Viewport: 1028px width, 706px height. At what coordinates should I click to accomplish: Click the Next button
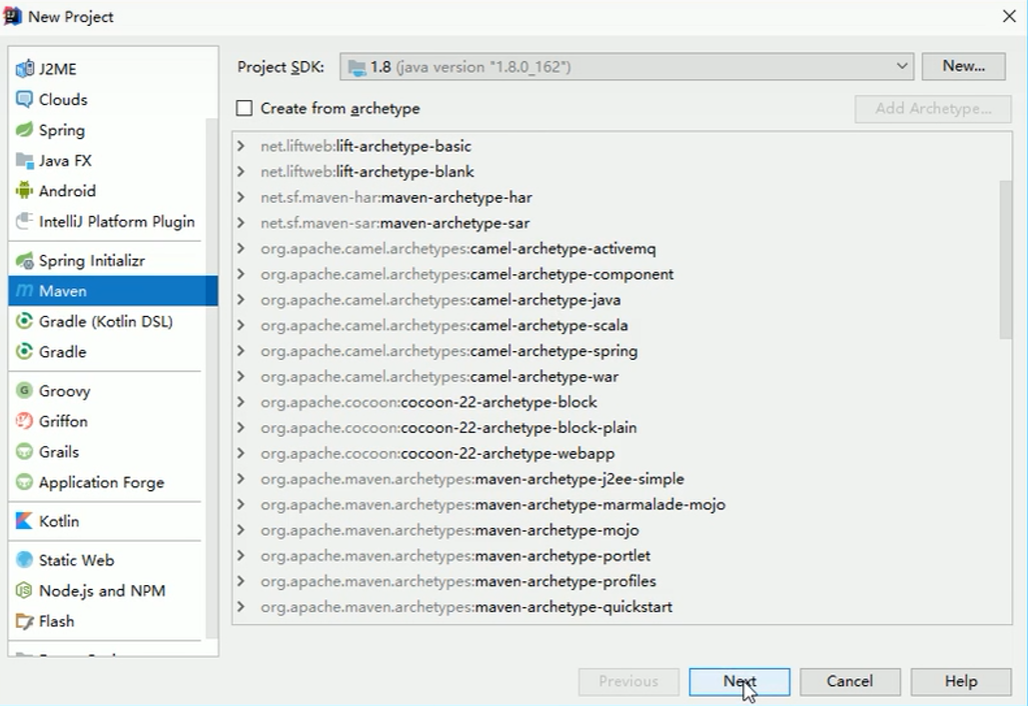coord(739,682)
